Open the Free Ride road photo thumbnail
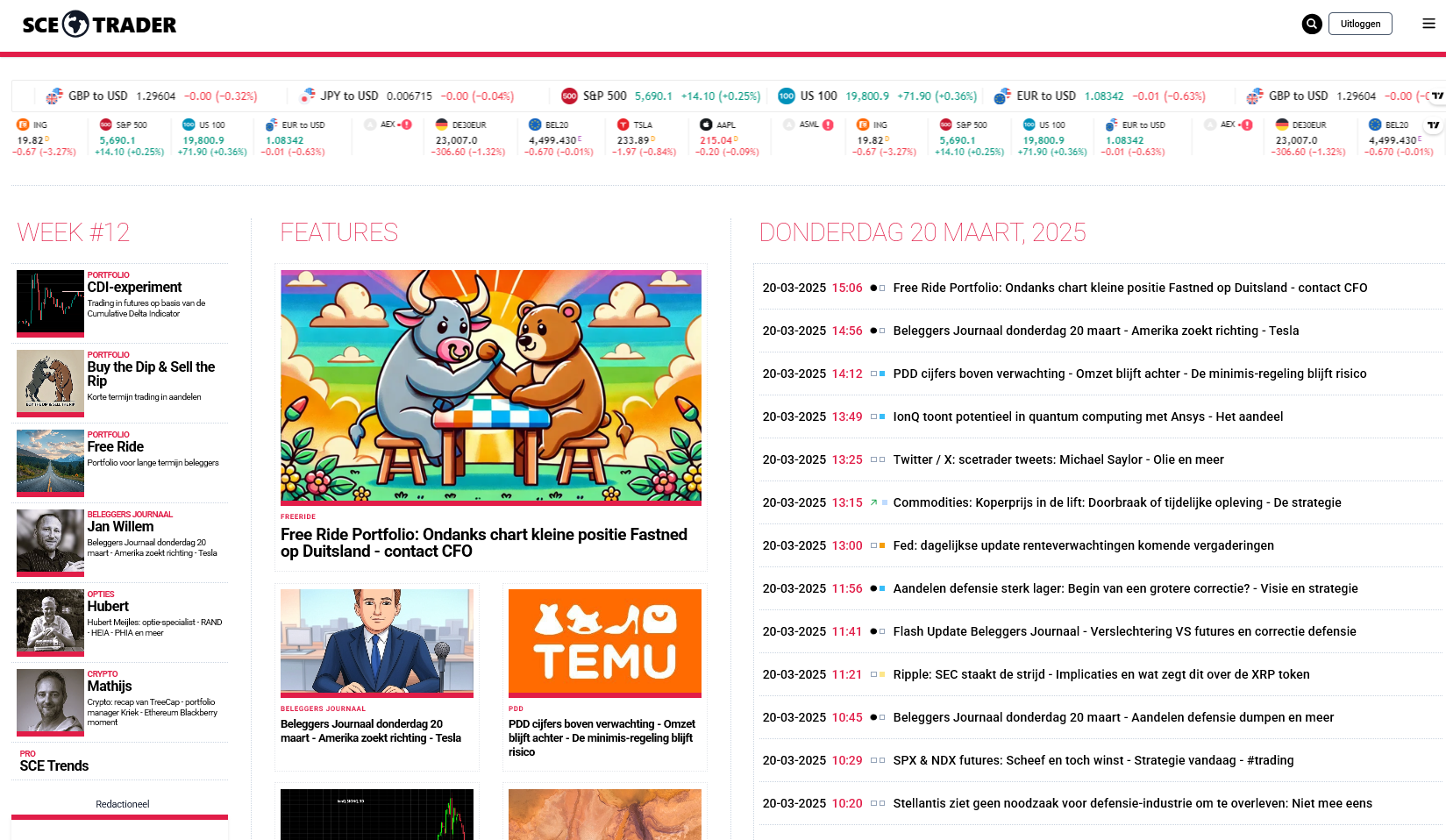Screen dimensions: 1446x840 pos(50,462)
